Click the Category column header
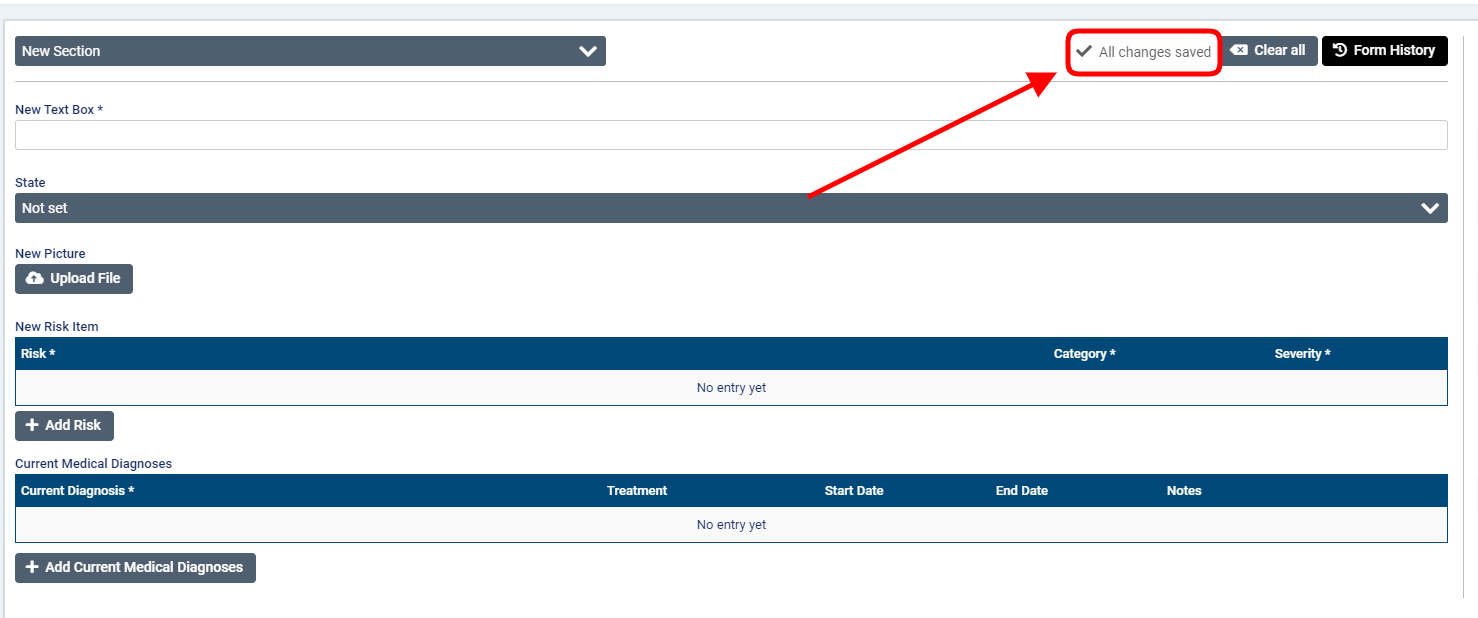Viewport: 1478px width, 618px height. pyautogui.click(x=1084, y=354)
